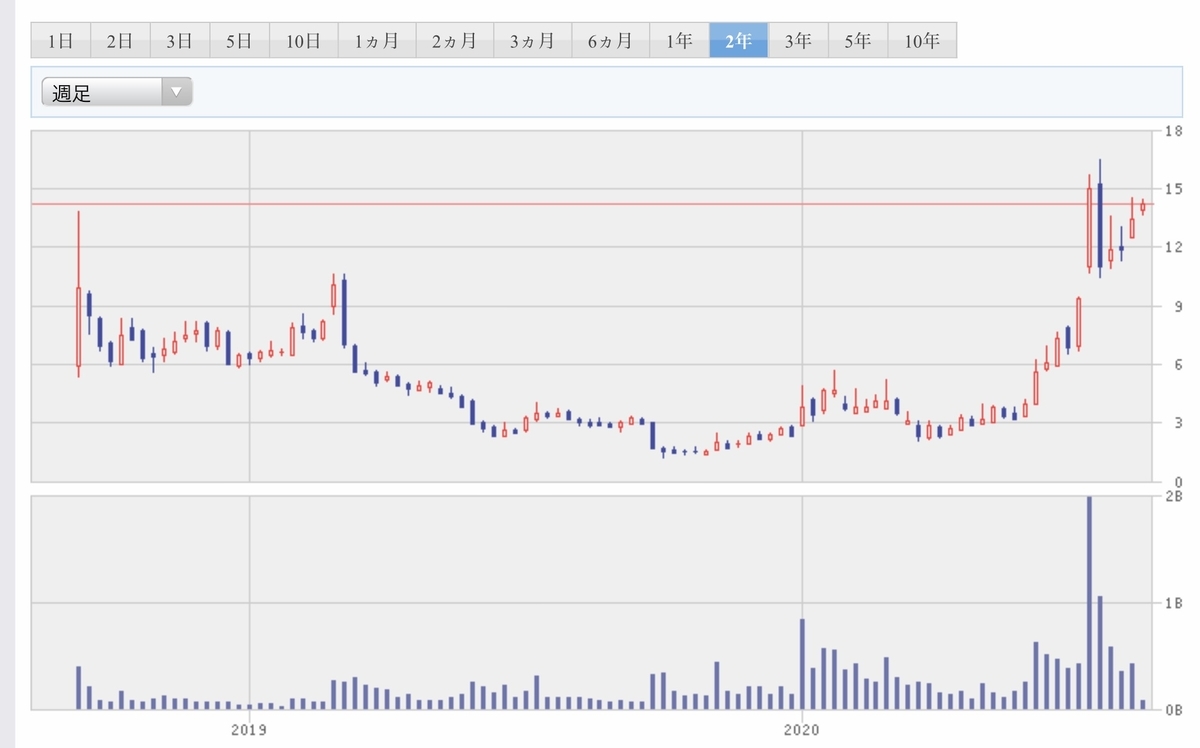The height and width of the screenshot is (748, 1200).
Task: Click the red horizontal current-price line
Action: pyautogui.click(x=592, y=204)
